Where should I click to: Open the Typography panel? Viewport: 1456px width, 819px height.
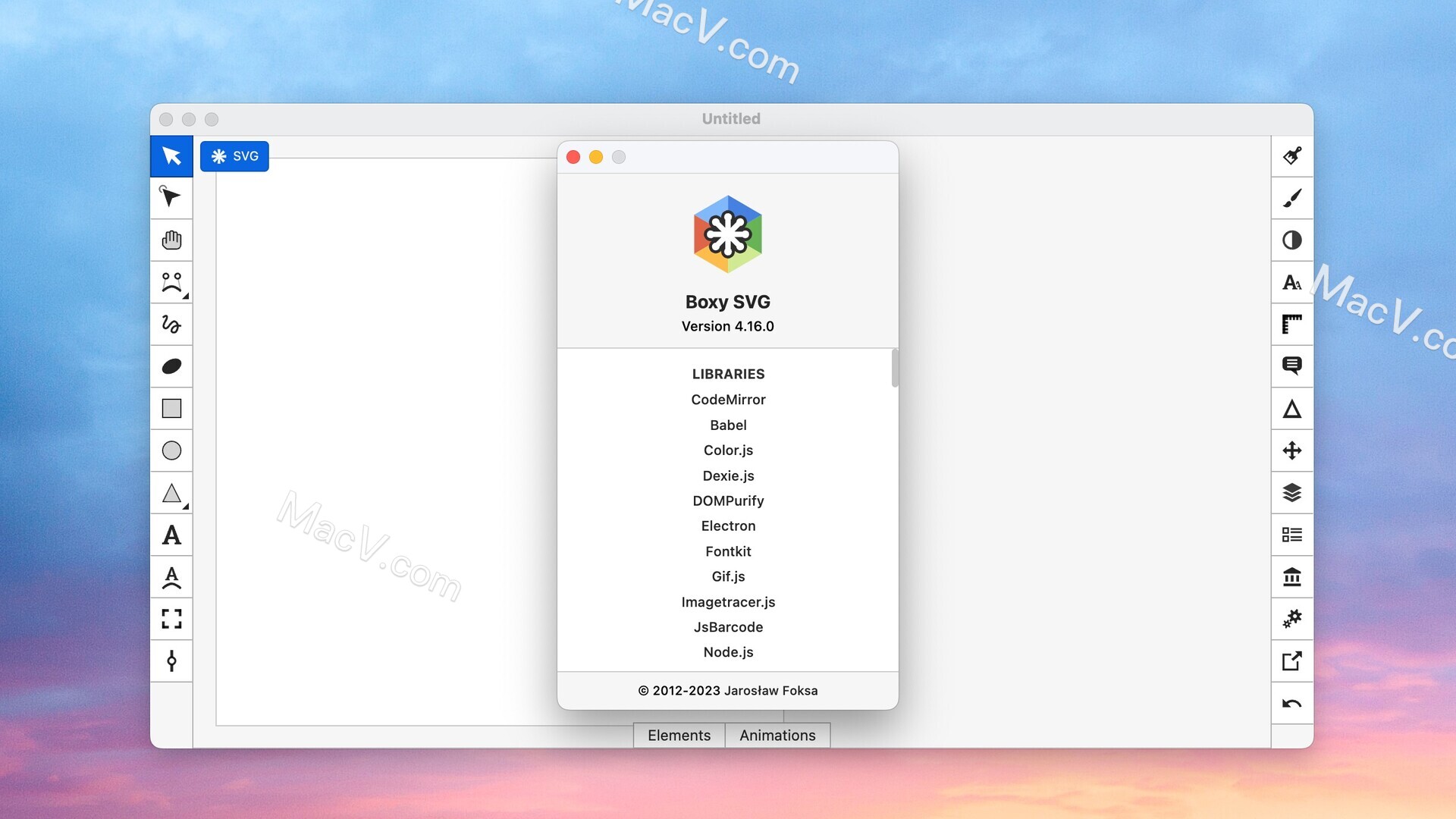click(1292, 283)
